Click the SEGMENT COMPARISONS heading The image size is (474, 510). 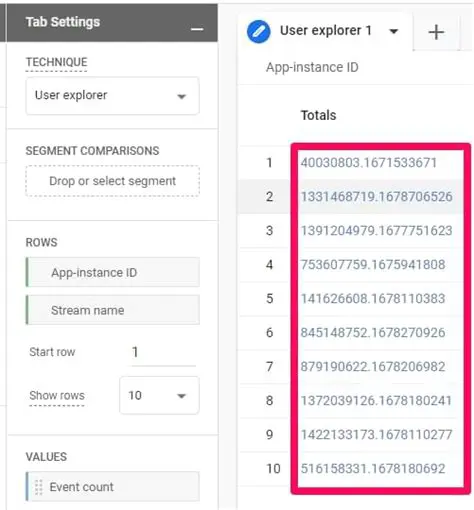click(92, 151)
